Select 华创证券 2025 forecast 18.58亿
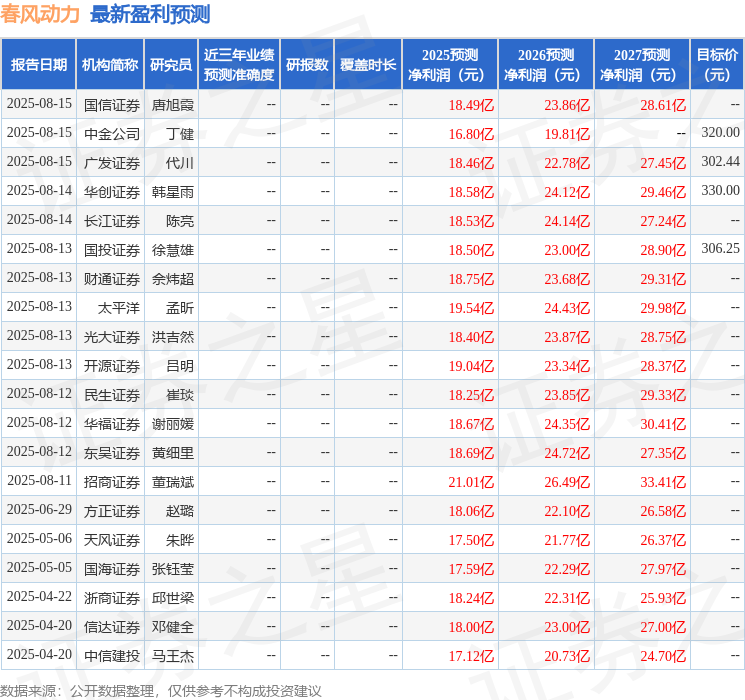 point(471,192)
